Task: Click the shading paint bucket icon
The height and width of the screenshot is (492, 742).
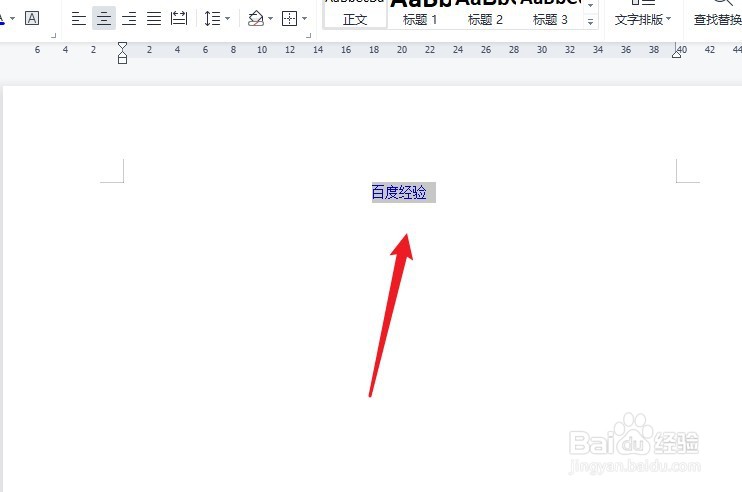Action: point(256,19)
